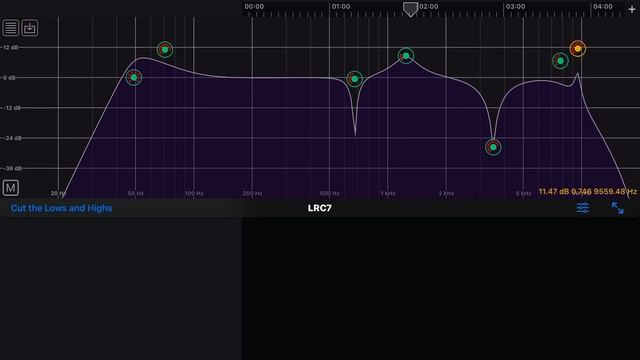Viewport: 640px width, 360px height.
Task: Open the preset list icon
Action: pos(11,28)
